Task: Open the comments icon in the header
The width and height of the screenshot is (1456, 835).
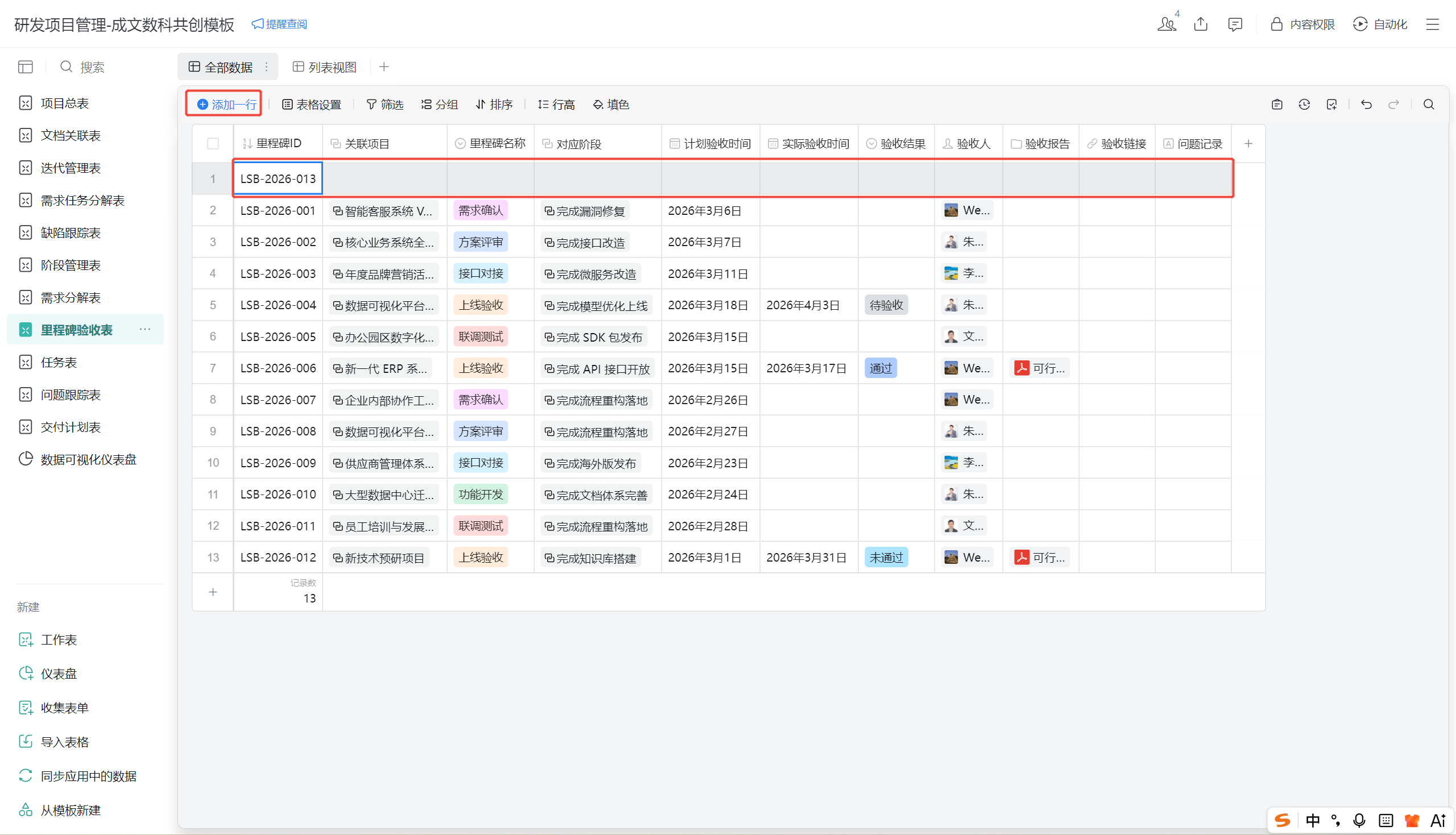Action: tap(1235, 24)
